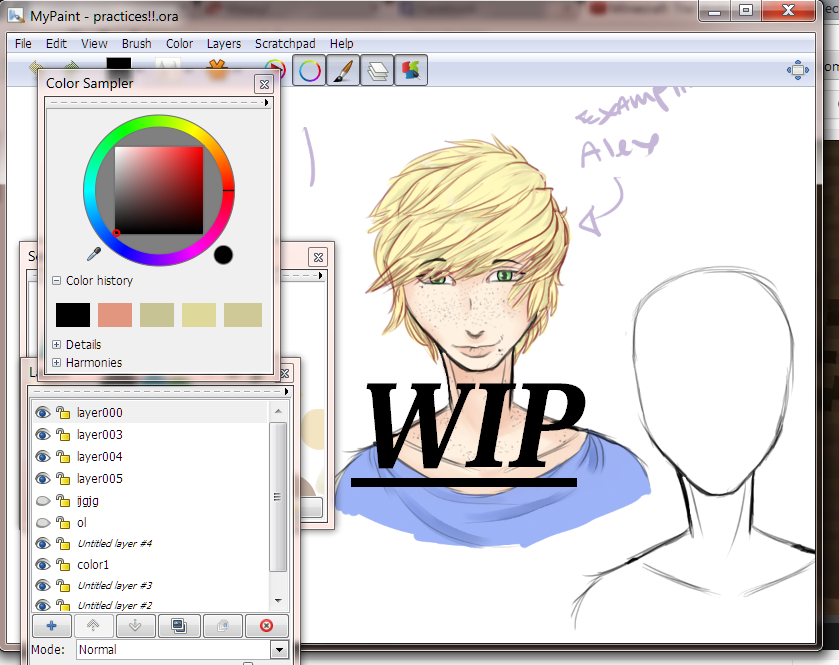Viewport: 839px width, 665px height.
Task: Hide the color1 layer
Action: [x=43, y=564]
